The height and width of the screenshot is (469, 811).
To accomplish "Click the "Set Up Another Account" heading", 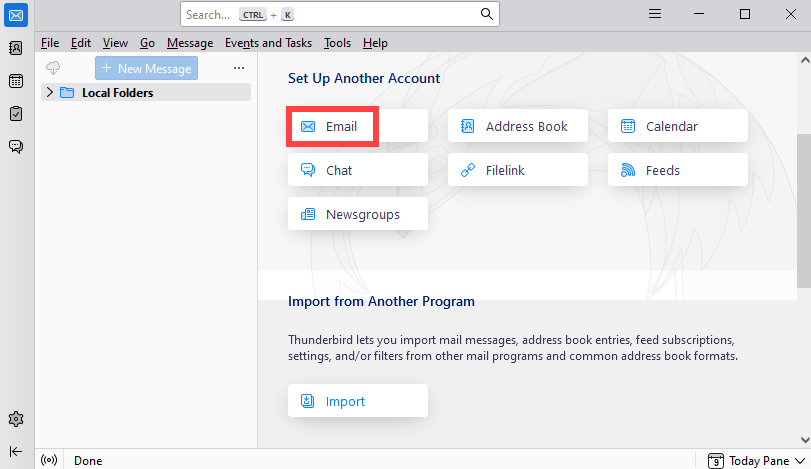I will pyautogui.click(x=364, y=78).
